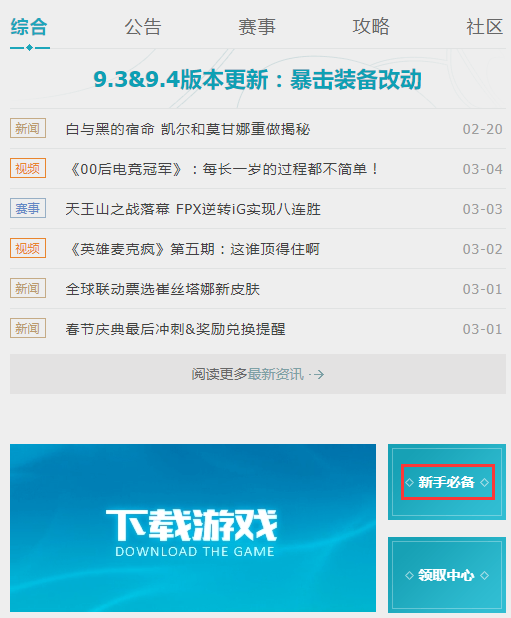511x618 pixels.
Task: Click date 03-01 on 春节庆典 row
Action: (483, 329)
